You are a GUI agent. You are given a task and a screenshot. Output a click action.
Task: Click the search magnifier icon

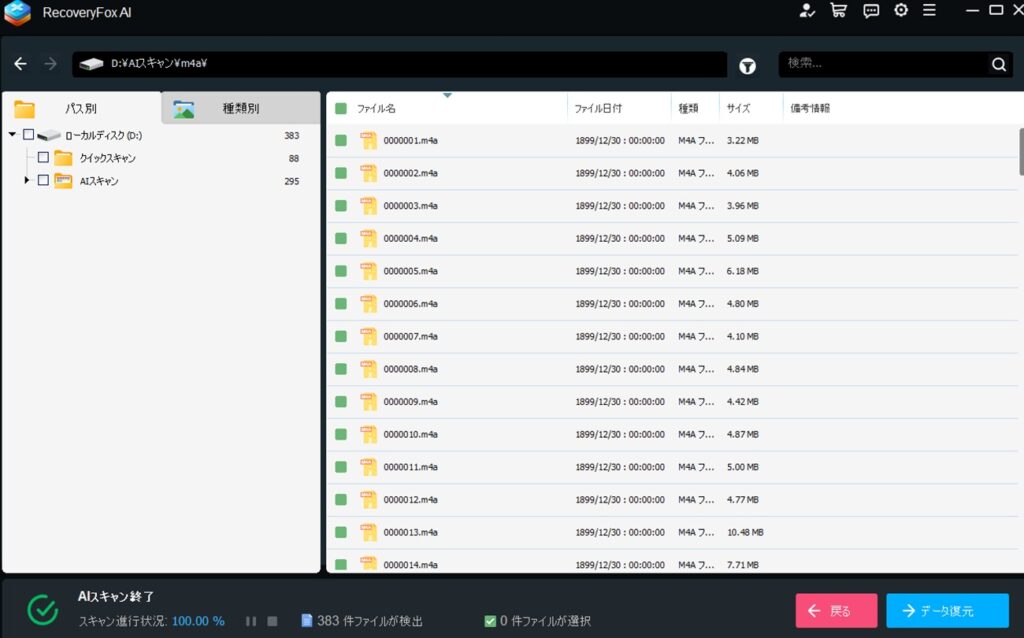tap(998, 65)
